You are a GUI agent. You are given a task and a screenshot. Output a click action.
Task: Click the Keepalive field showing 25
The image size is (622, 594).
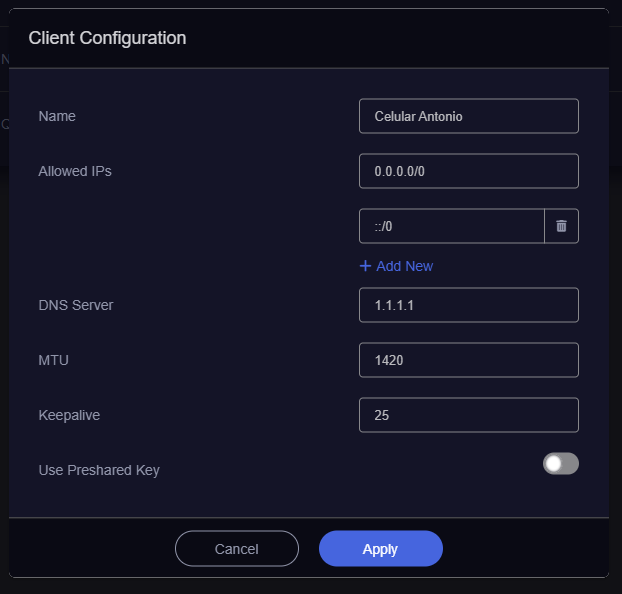coord(468,415)
